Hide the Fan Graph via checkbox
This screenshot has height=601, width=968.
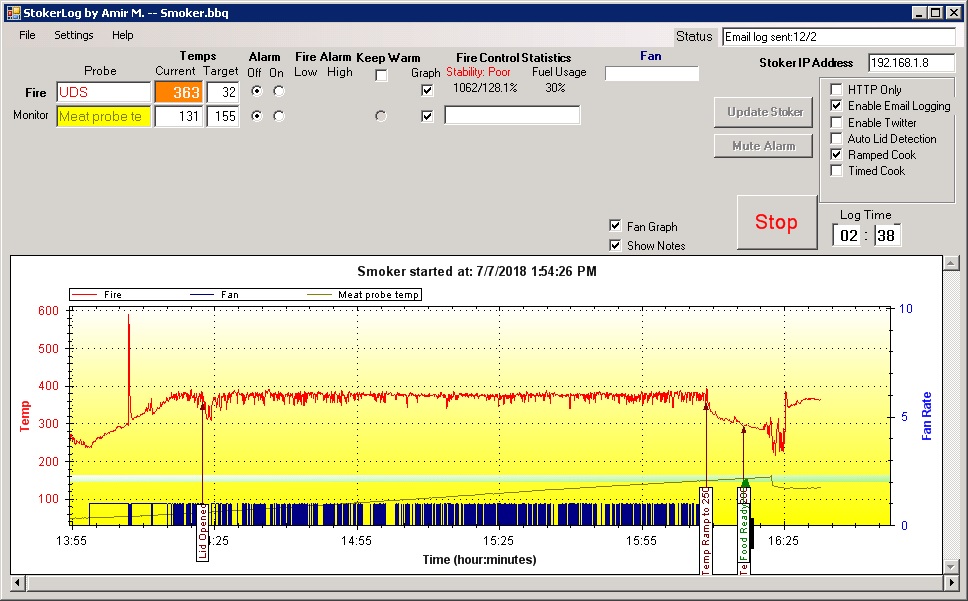point(615,226)
